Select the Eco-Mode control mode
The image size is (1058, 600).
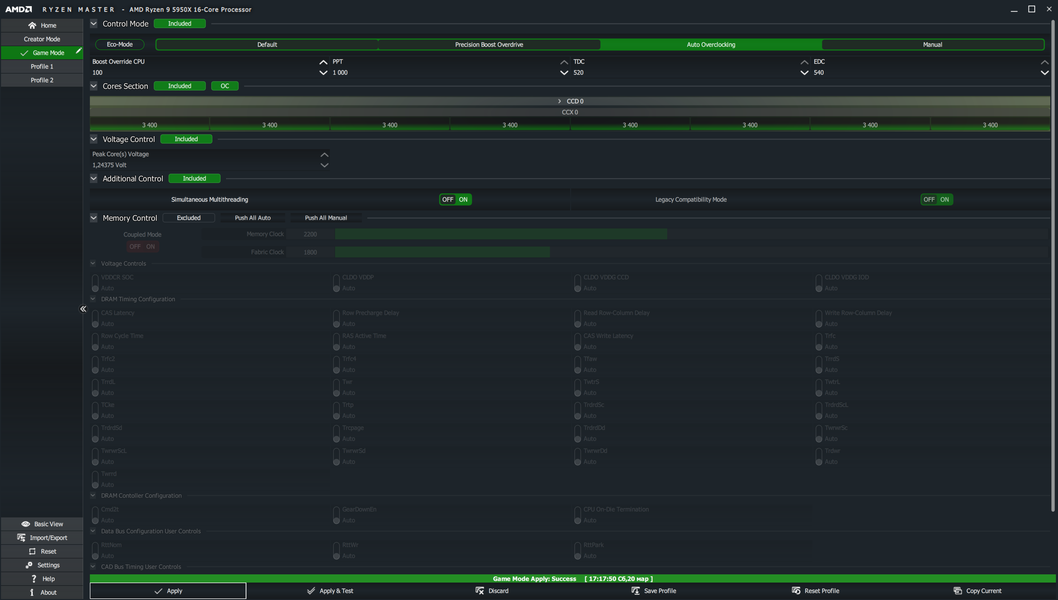[x=119, y=45]
